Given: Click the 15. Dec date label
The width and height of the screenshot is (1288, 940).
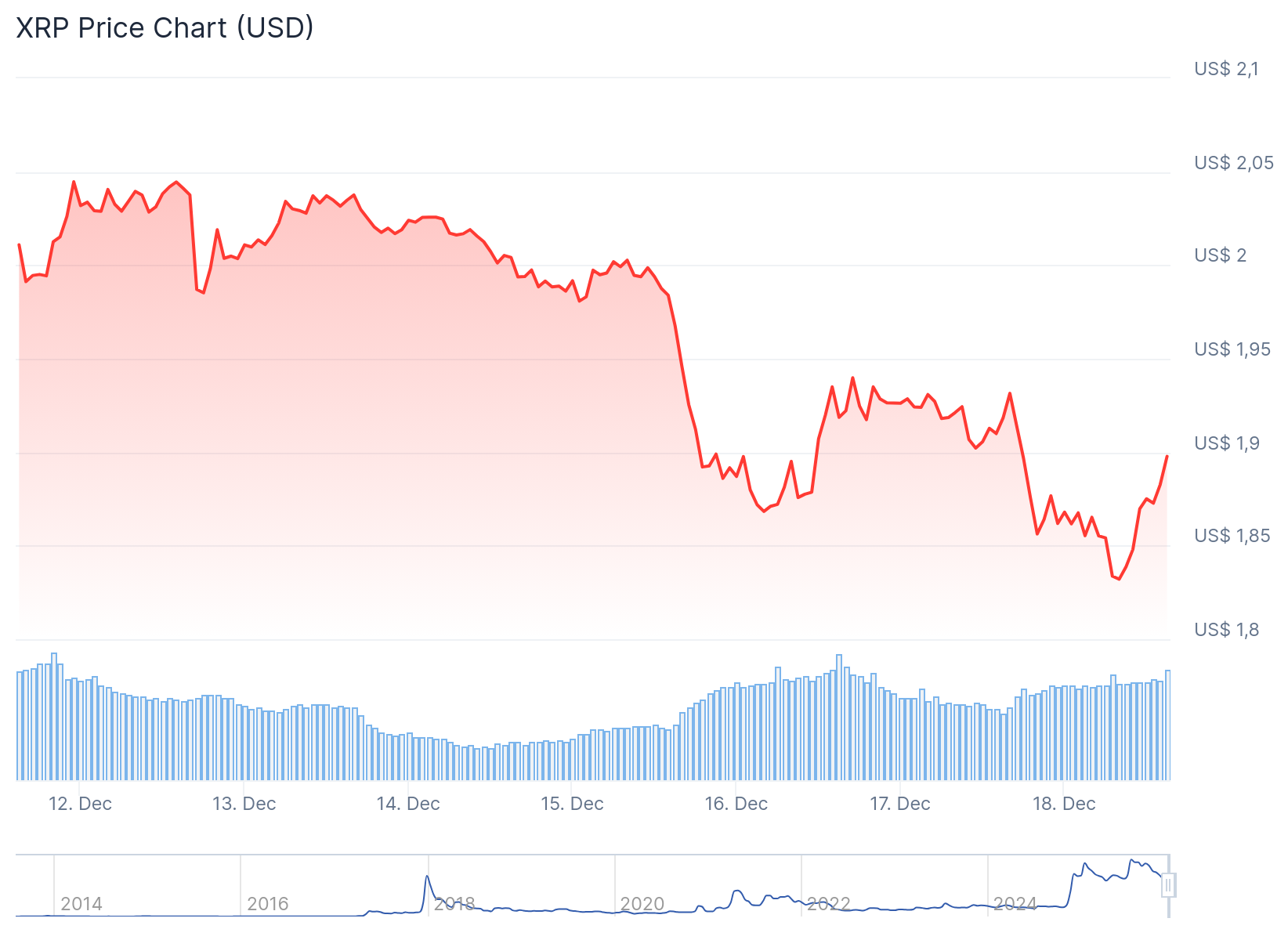Looking at the screenshot, I should click(x=572, y=804).
